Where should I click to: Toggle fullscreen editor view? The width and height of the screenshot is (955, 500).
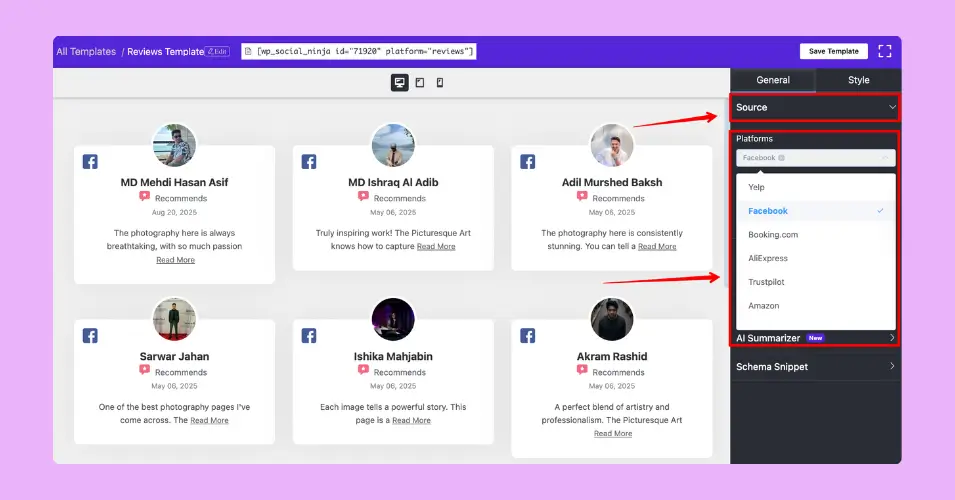click(x=884, y=51)
